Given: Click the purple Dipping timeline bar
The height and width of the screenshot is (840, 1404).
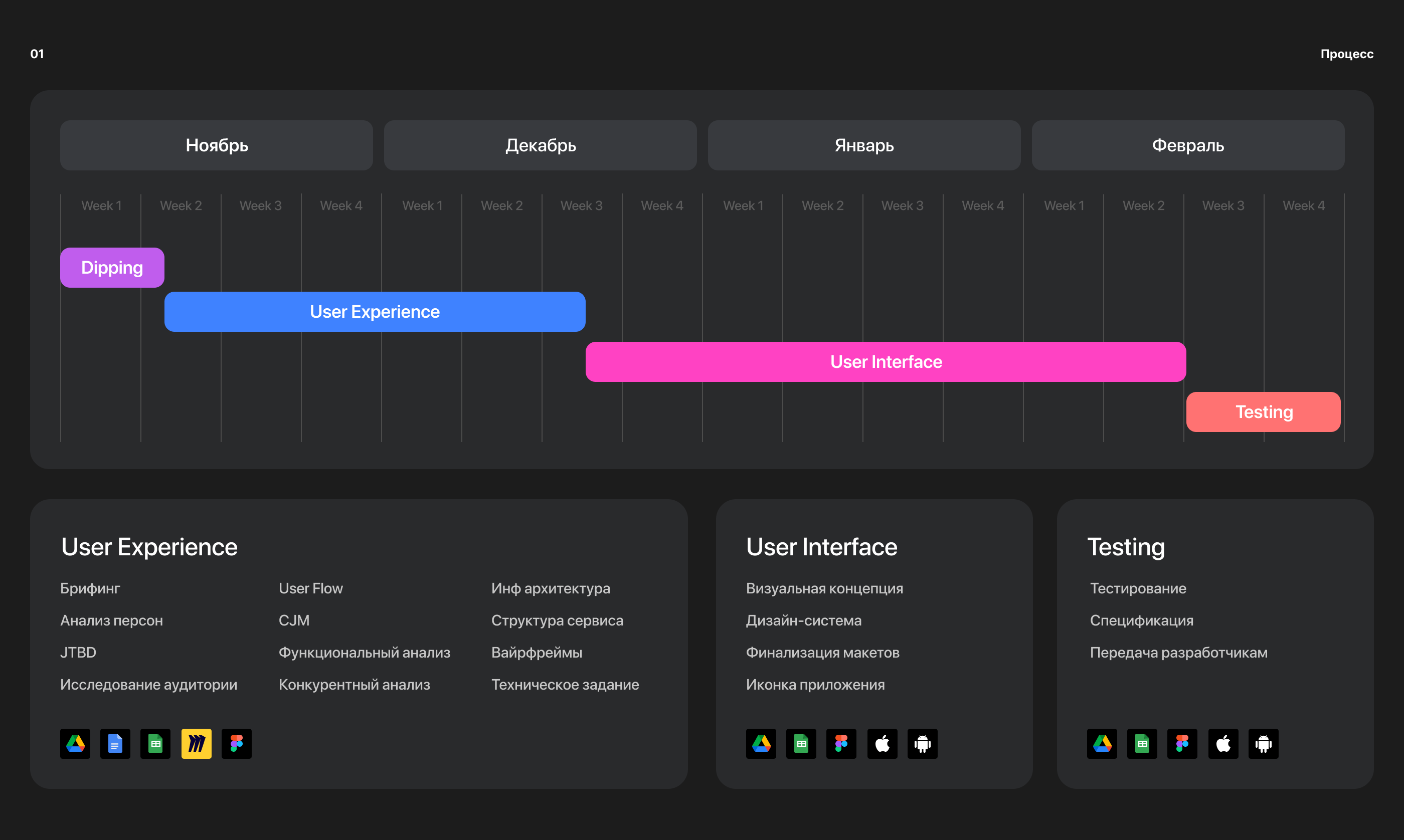Looking at the screenshot, I should [x=112, y=268].
